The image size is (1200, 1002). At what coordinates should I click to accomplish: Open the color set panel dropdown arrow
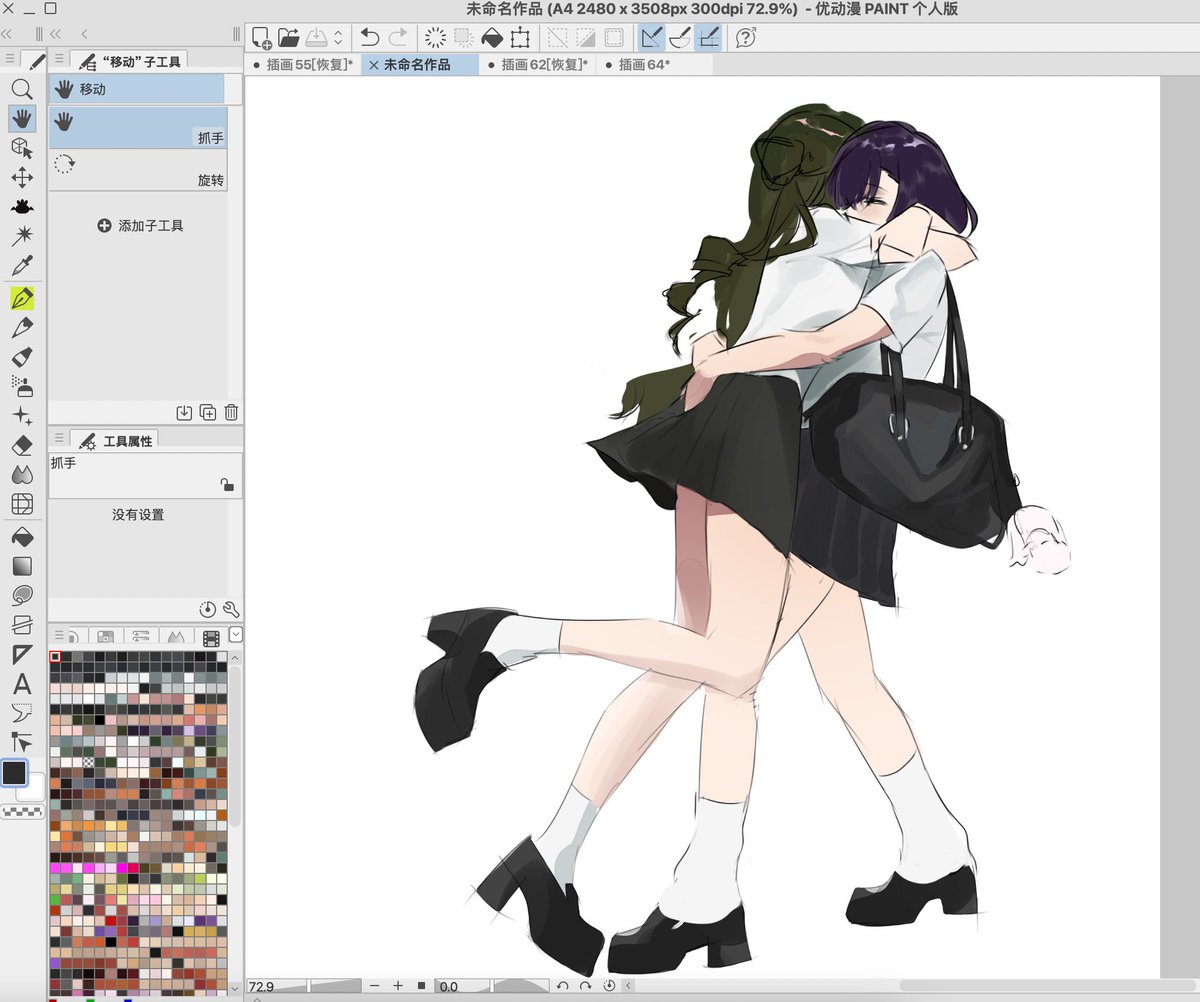coord(236,635)
